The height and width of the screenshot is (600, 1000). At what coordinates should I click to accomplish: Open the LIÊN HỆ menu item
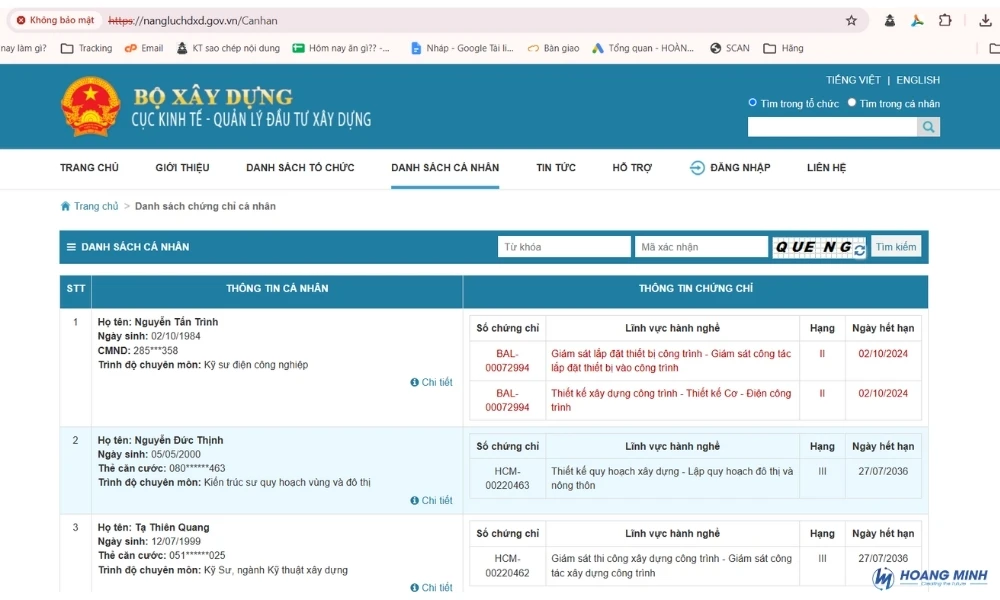pos(827,168)
